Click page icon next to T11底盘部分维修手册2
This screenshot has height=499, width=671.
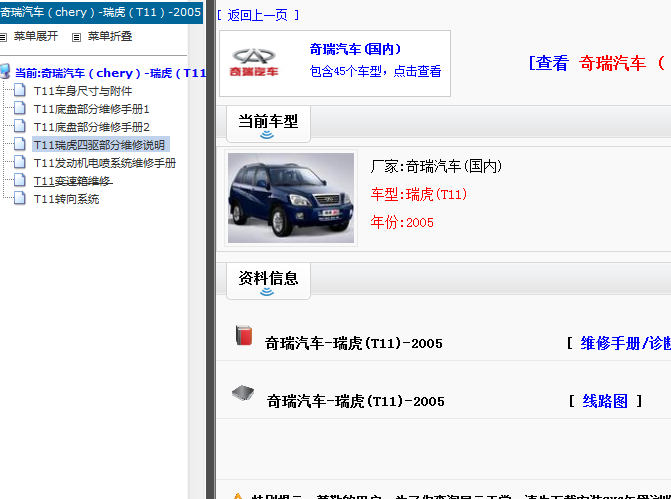tap(20, 126)
